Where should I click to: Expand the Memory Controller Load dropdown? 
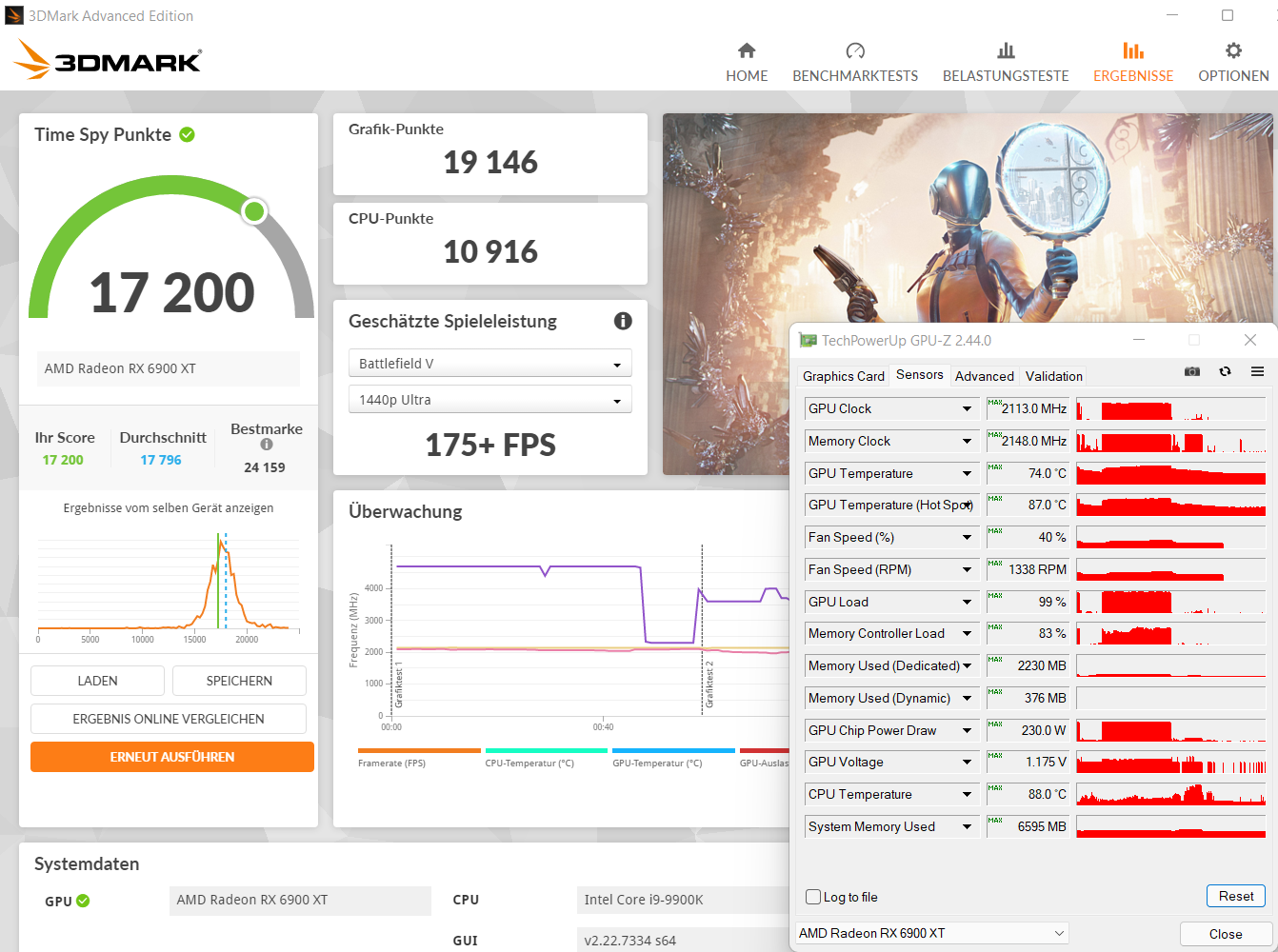[967, 633]
